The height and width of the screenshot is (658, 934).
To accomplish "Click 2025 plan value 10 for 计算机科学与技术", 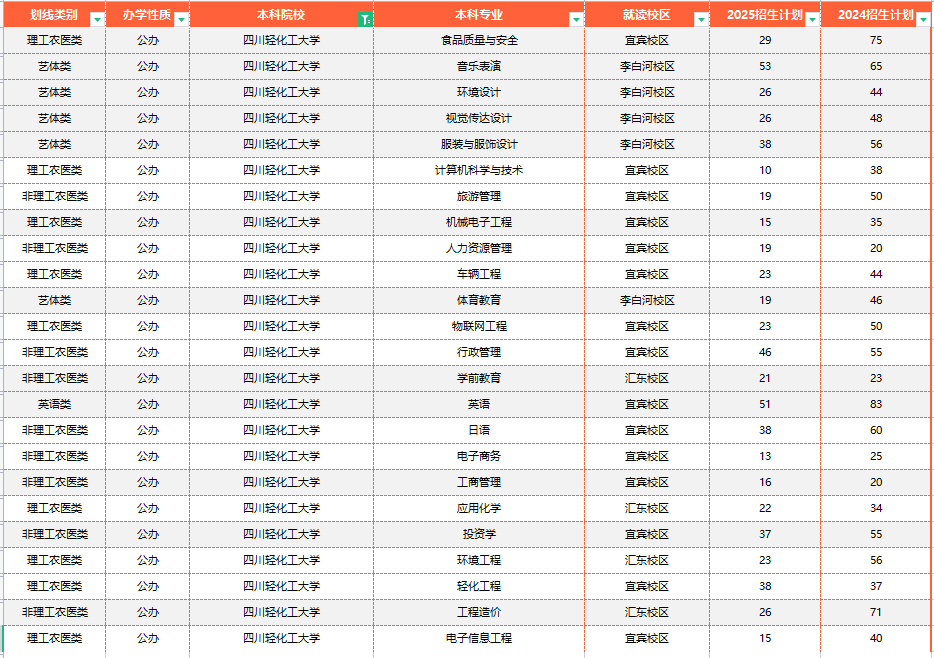I will coord(765,170).
